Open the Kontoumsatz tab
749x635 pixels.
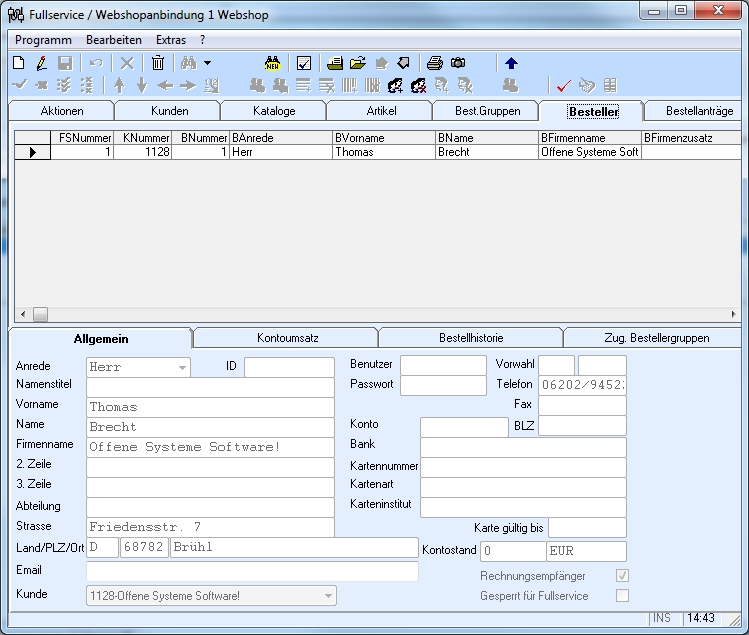[x=287, y=338]
